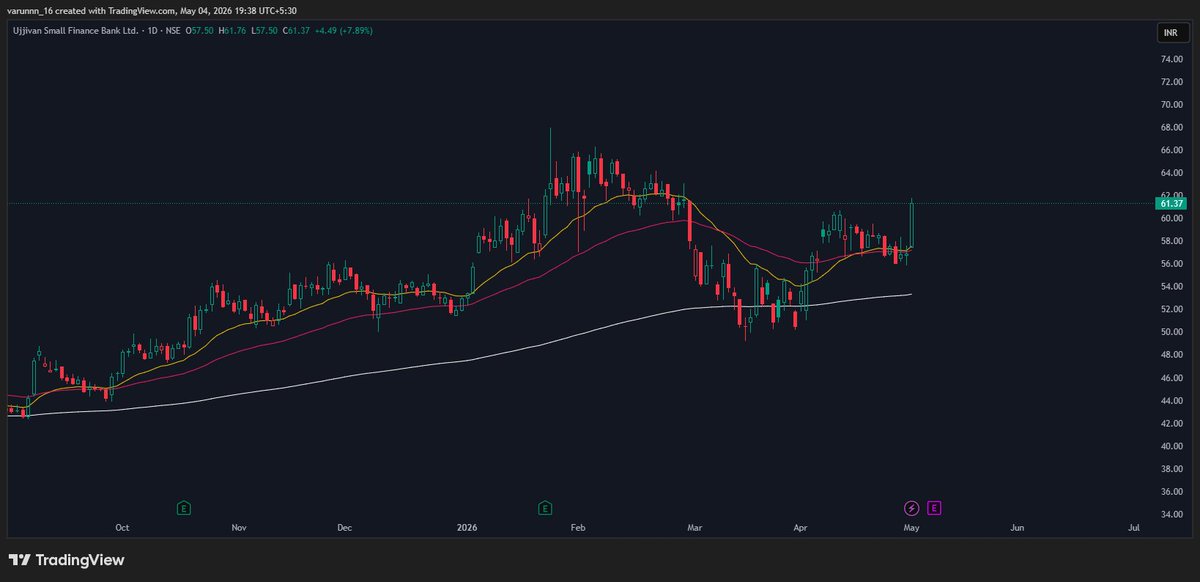Click the Mar label on time axis
This screenshot has width=1200, height=582.
point(695,527)
